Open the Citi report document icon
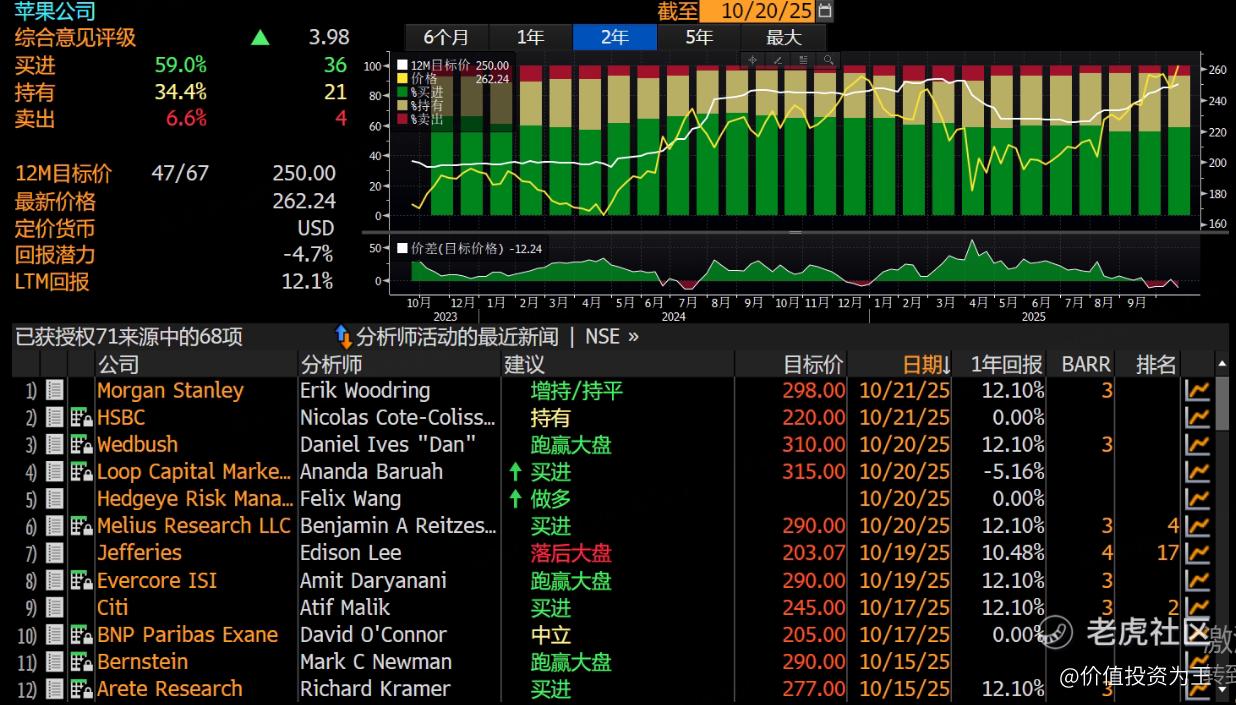The width and height of the screenshot is (1236, 705). [55, 607]
